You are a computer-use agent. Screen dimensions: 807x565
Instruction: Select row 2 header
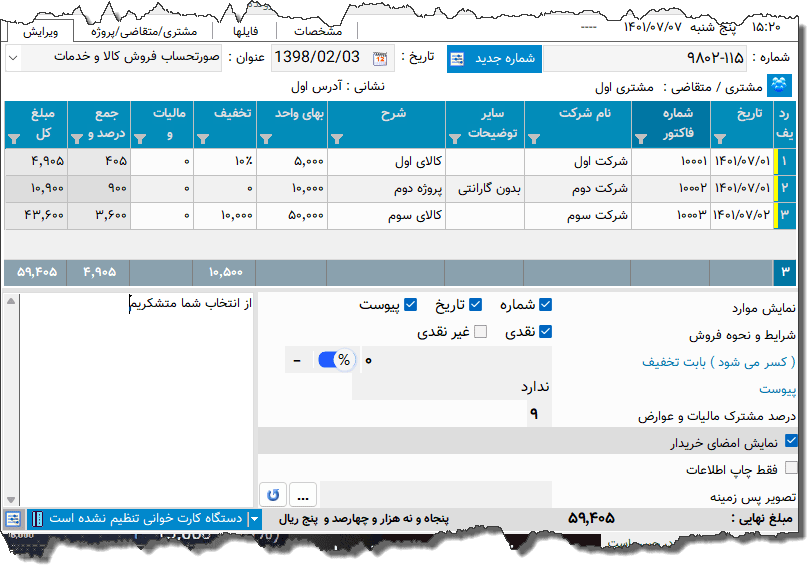point(785,188)
